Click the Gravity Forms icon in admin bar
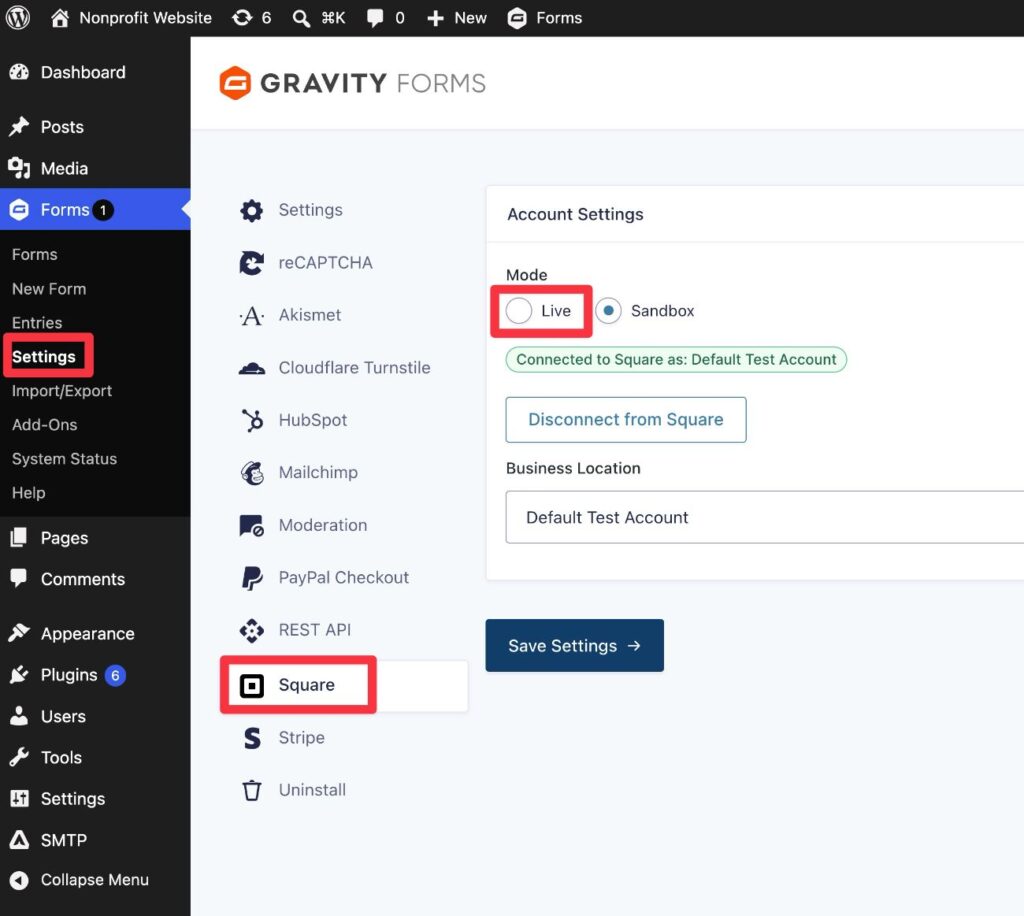 coord(517,18)
